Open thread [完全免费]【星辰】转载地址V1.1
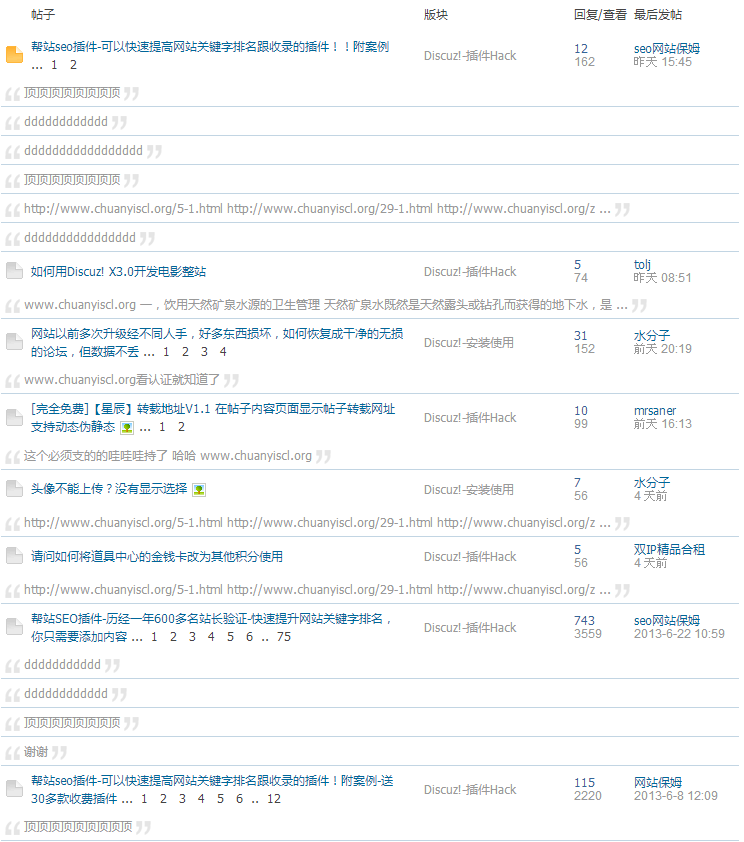Image resolution: width=744 pixels, height=842 pixels. pos(213,418)
